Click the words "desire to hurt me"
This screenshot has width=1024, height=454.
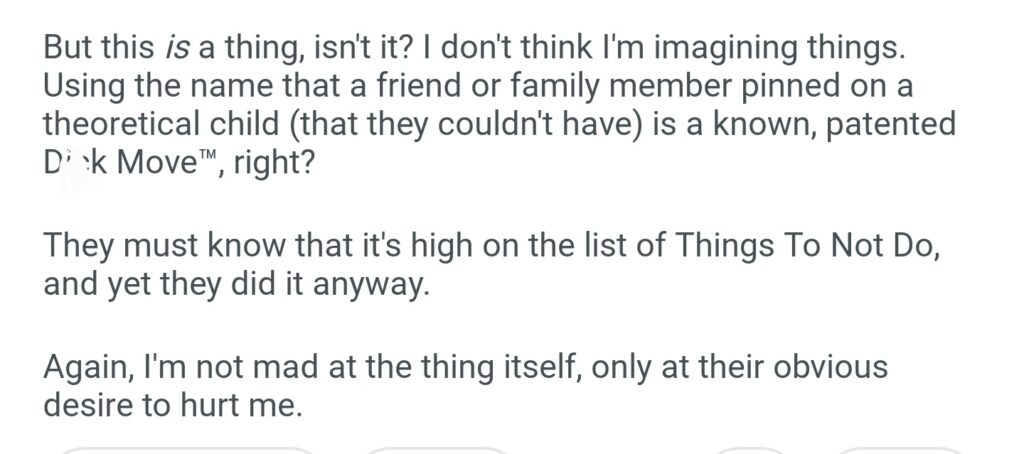tap(170, 406)
